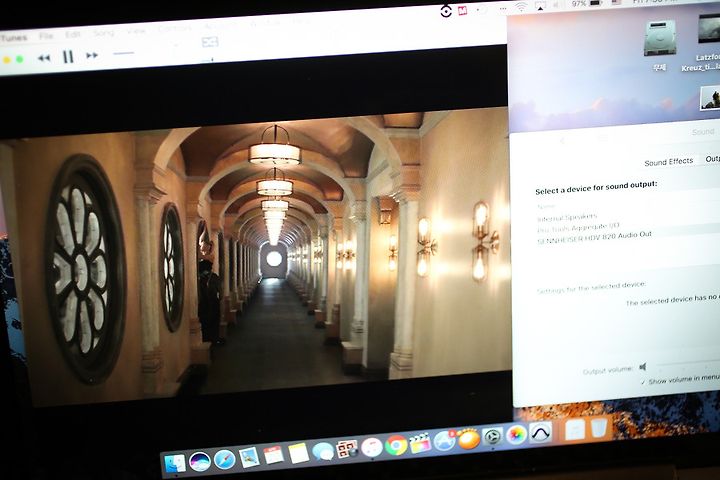This screenshot has height=480, width=720.
Task: Open Finder from the Dock
Action: 175,463
